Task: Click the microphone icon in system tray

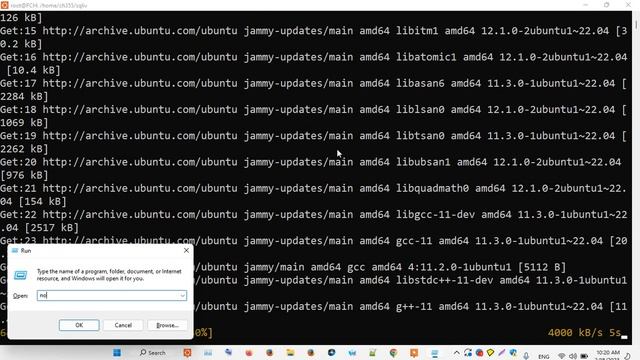Action: pos(526,356)
